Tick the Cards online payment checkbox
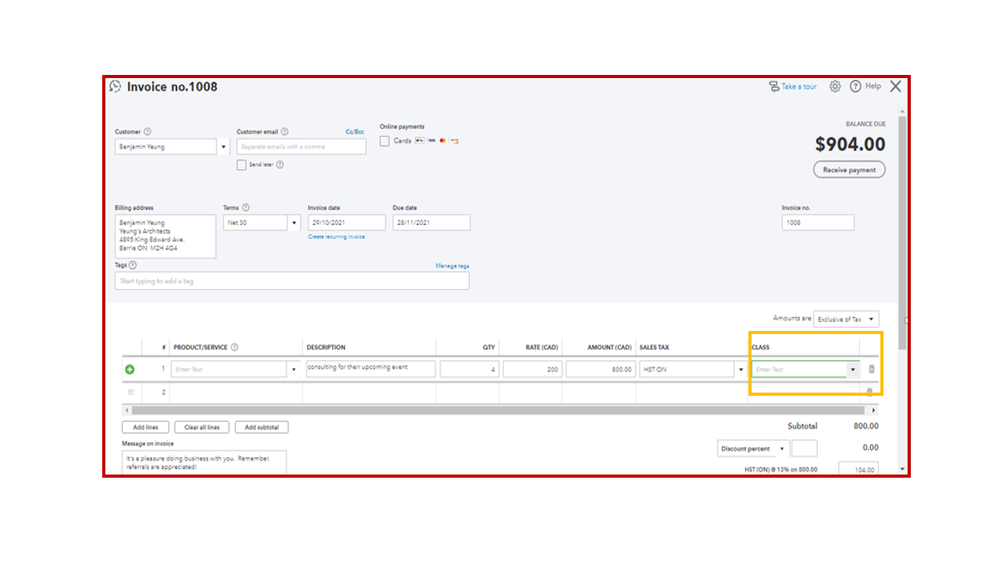Viewport: 999px width, 562px height. click(x=385, y=141)
